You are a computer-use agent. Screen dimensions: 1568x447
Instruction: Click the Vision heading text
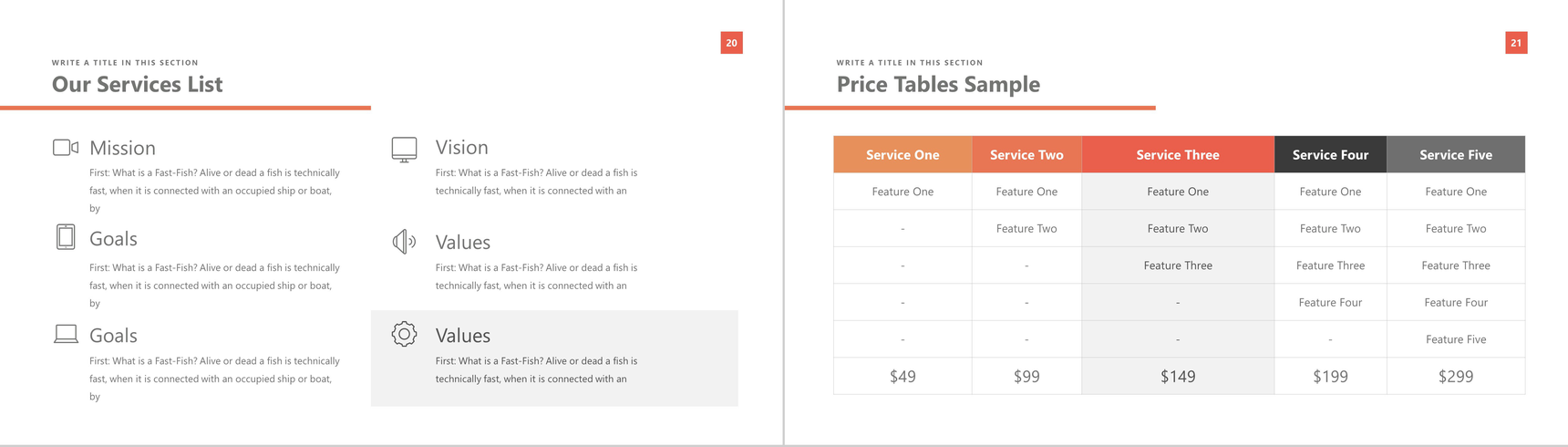pyautogui.click(x=461, y=147)
